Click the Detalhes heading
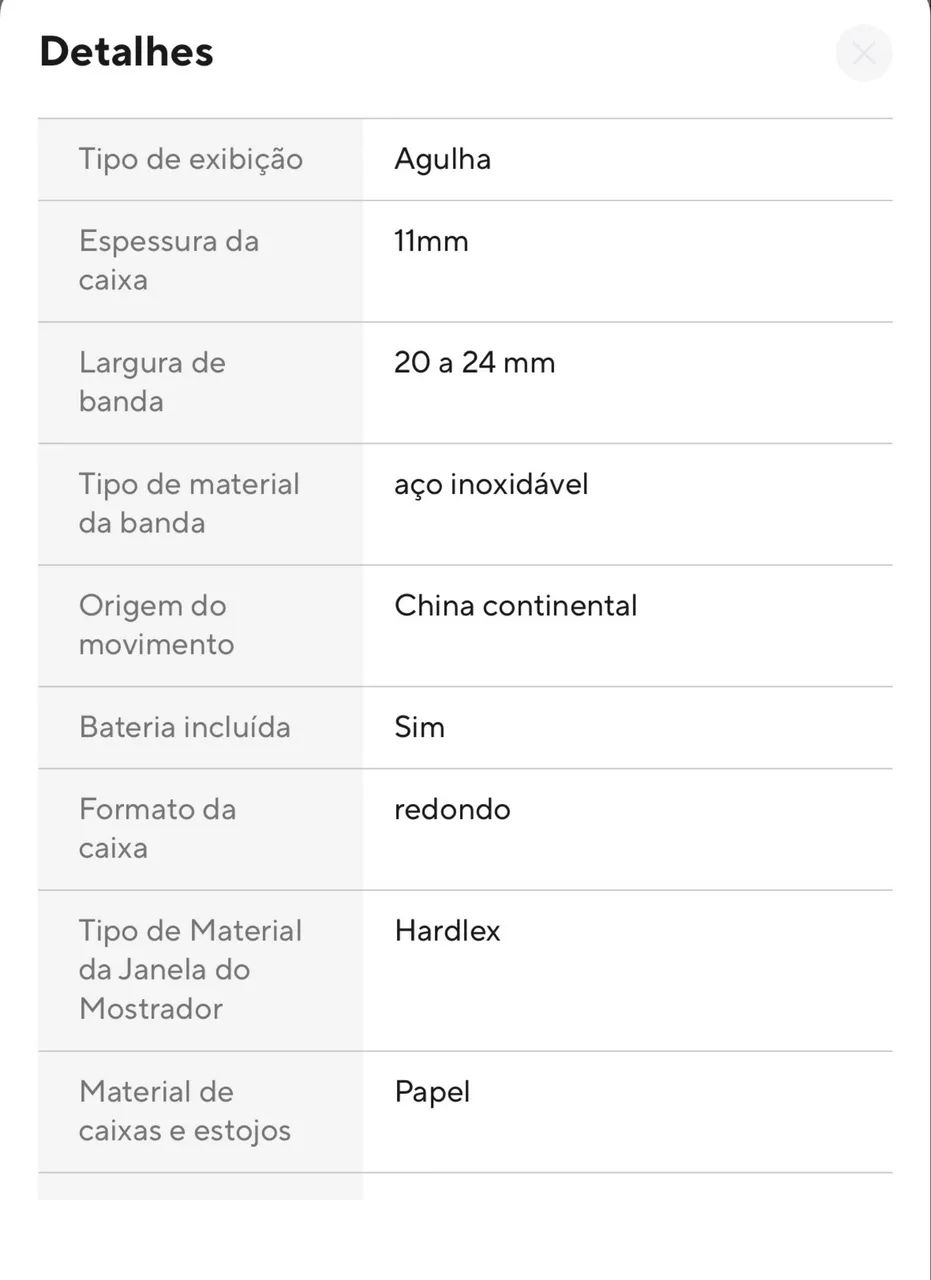The width and height of the screenshot is (931, 1280). click(126, 52)
